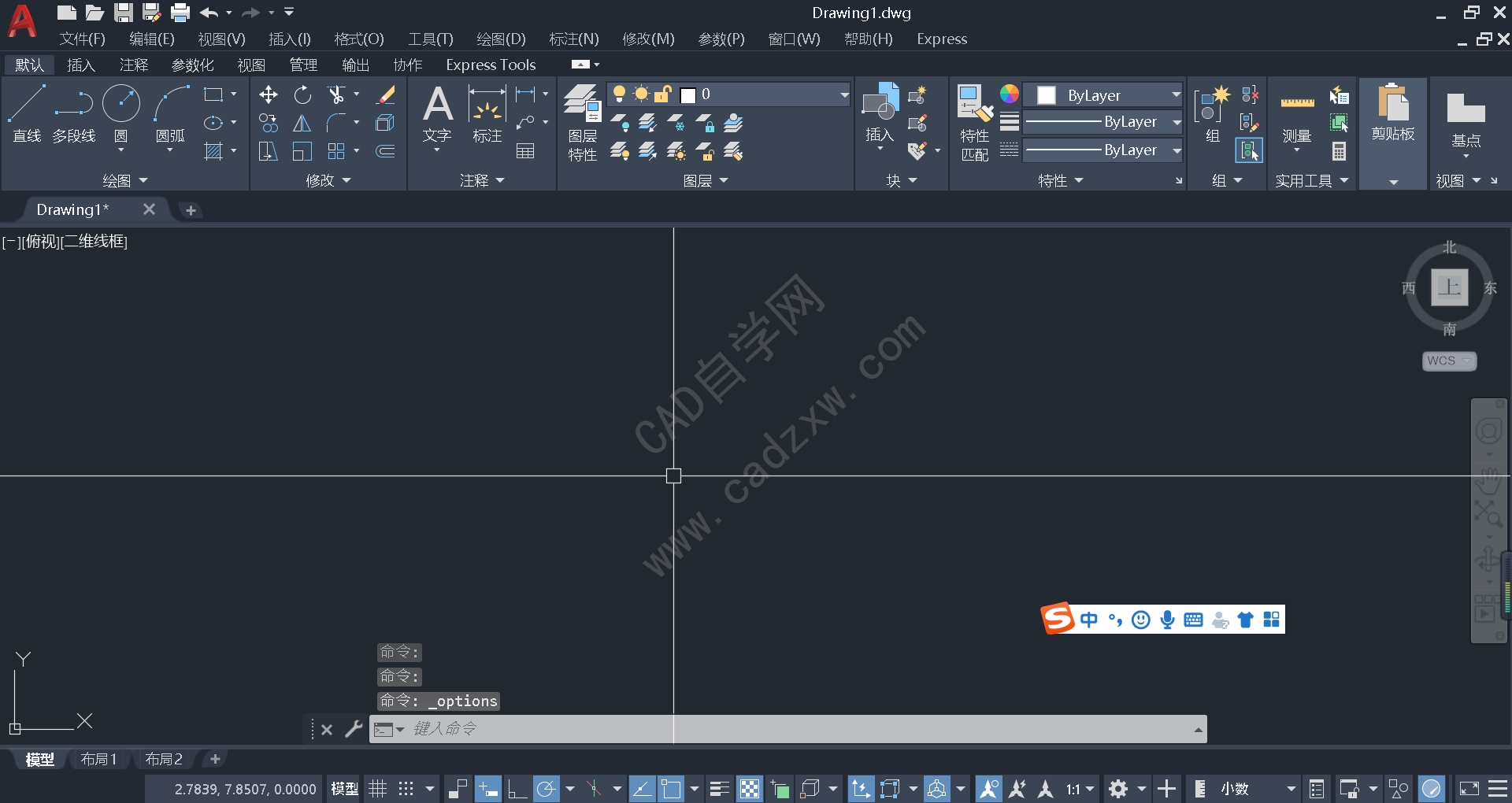Open the Text (文字) tool
The image size is (1512, 803).
point(437,116)
